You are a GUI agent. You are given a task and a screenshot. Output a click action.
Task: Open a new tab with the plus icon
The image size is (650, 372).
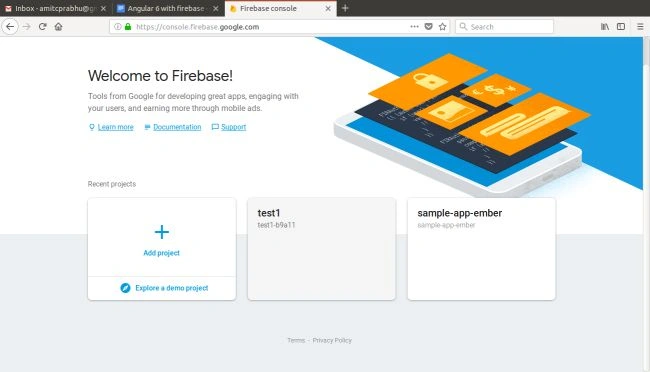345,8
